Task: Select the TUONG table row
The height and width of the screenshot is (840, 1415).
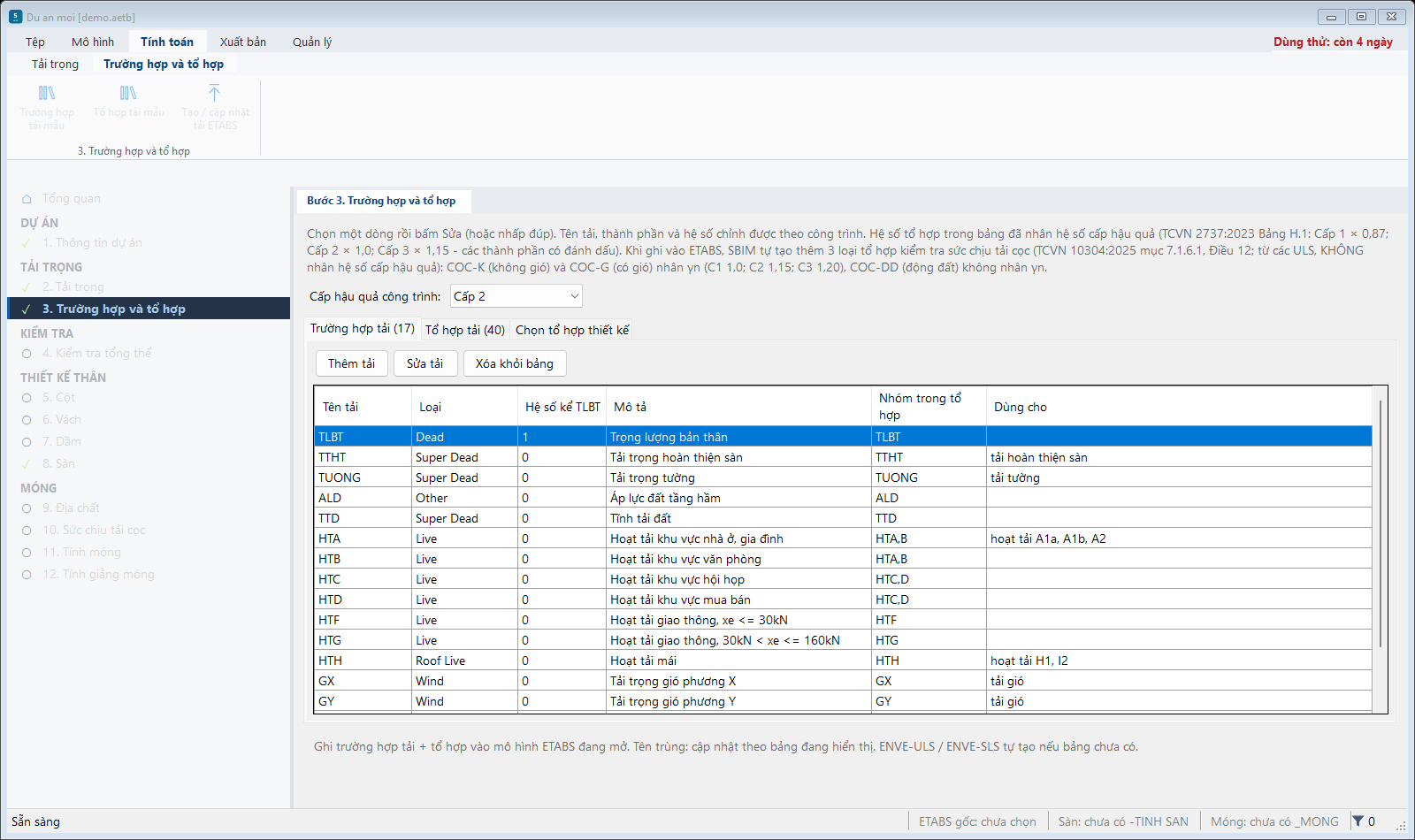Action: 843,477
